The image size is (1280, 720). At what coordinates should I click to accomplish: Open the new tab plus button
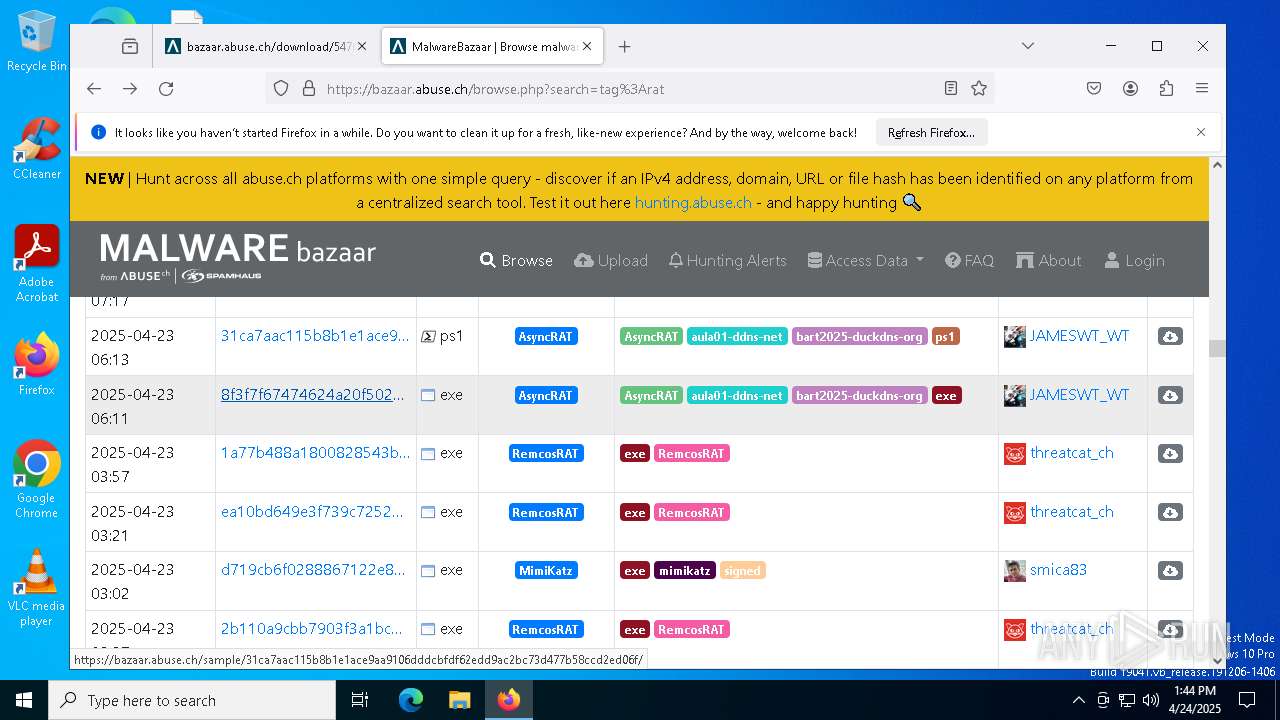624,46
